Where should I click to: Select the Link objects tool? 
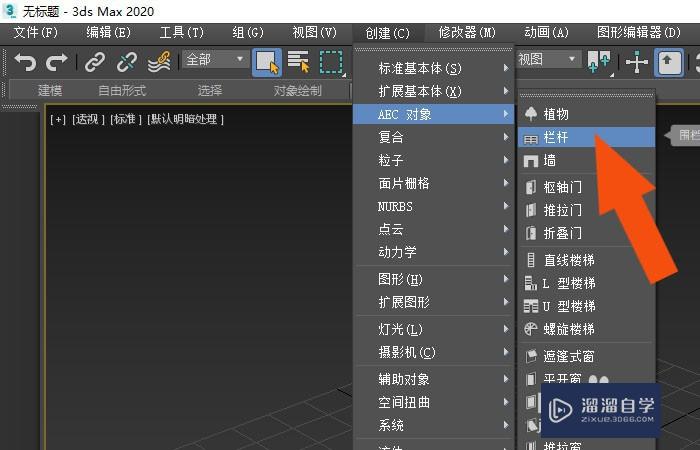tap(95, 62)
